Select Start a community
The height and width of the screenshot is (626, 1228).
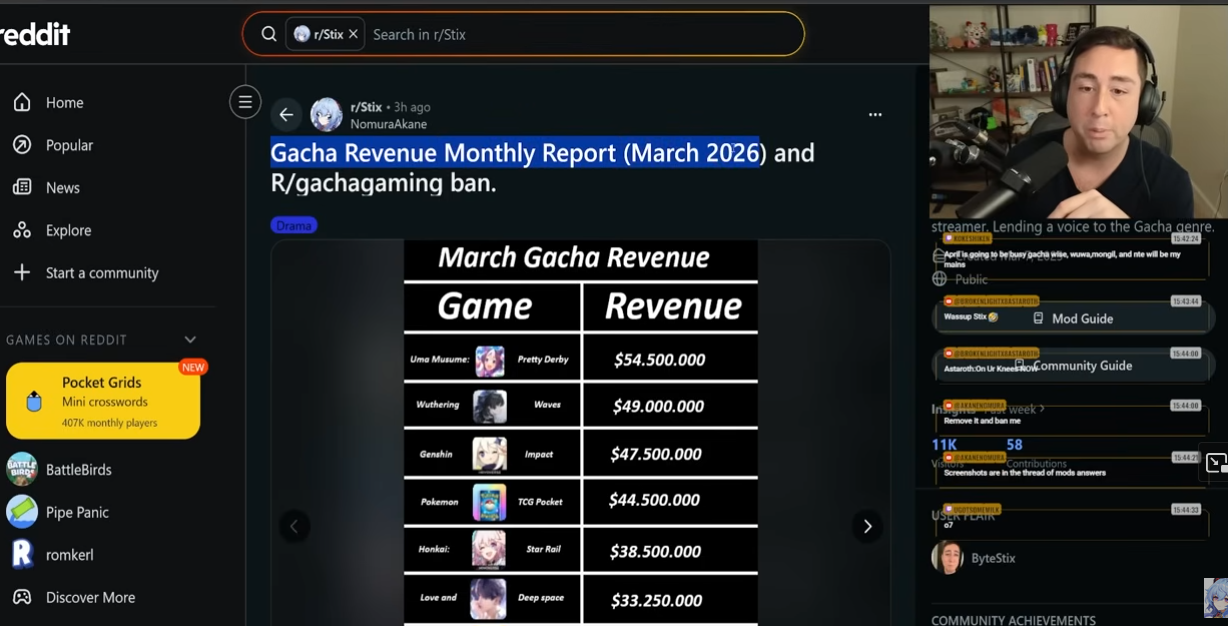tap(102, 273)
